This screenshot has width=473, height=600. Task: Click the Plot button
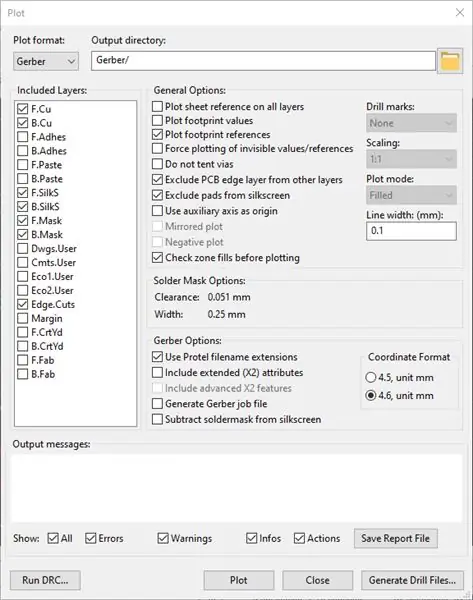click(239, 580)
